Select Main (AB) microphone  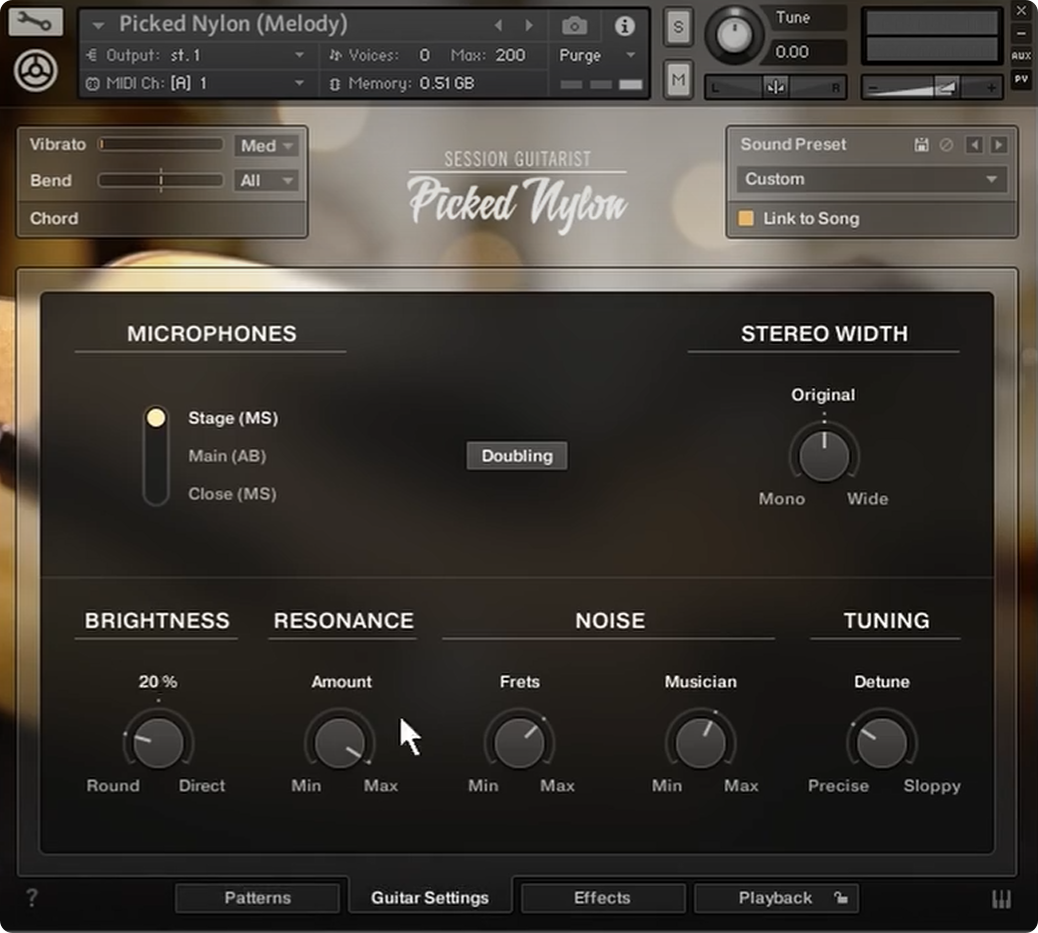coord(227,456)
